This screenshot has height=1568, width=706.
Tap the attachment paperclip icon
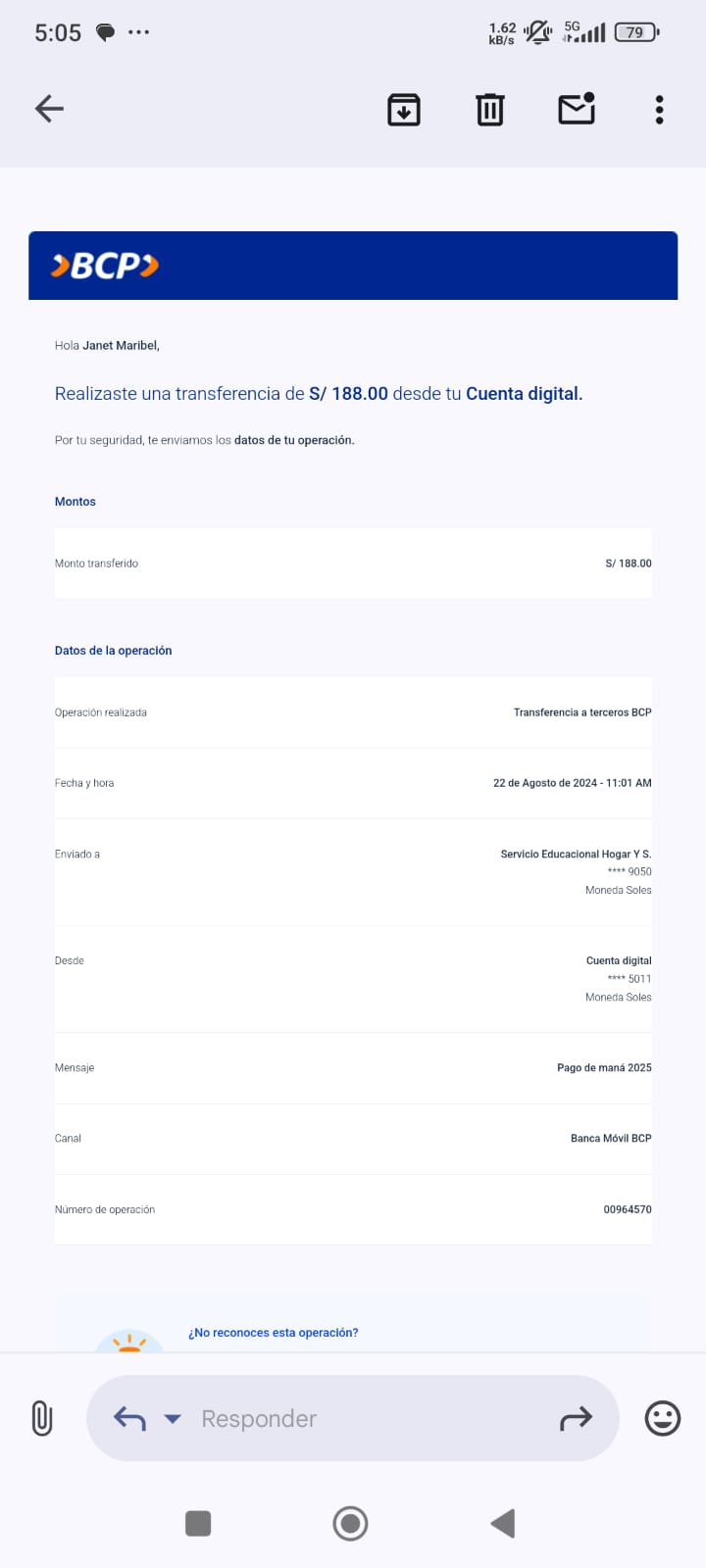[42, 1418]
